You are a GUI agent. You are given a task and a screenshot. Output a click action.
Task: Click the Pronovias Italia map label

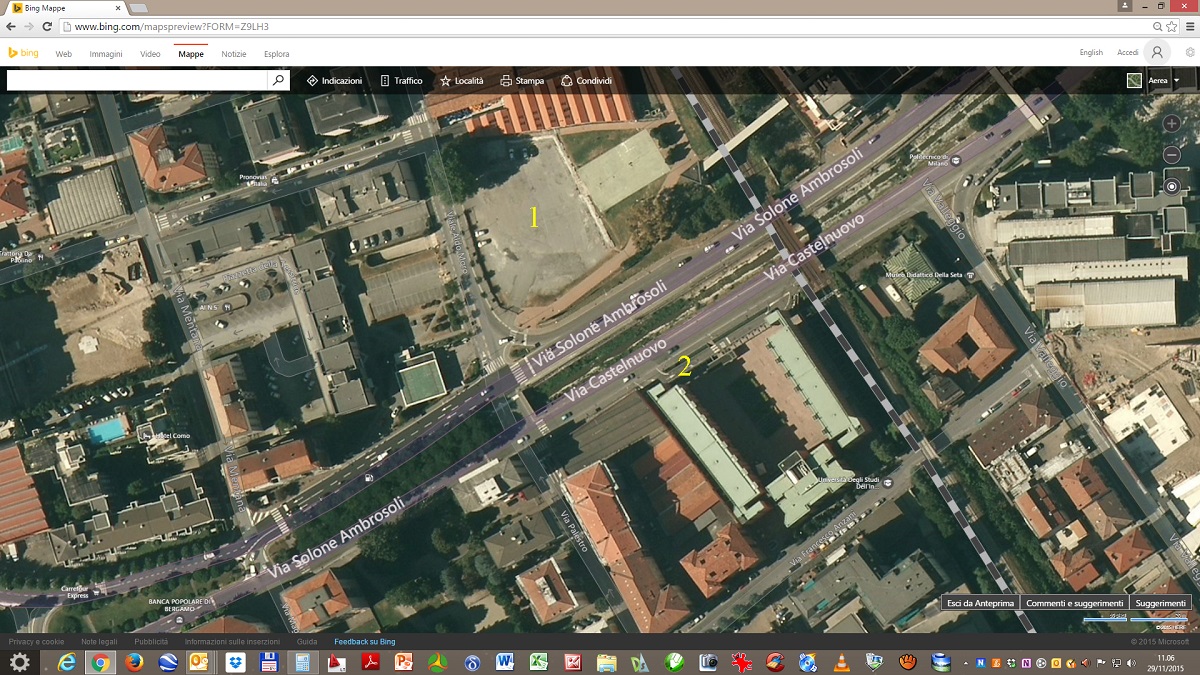click(x=252, y=179)
